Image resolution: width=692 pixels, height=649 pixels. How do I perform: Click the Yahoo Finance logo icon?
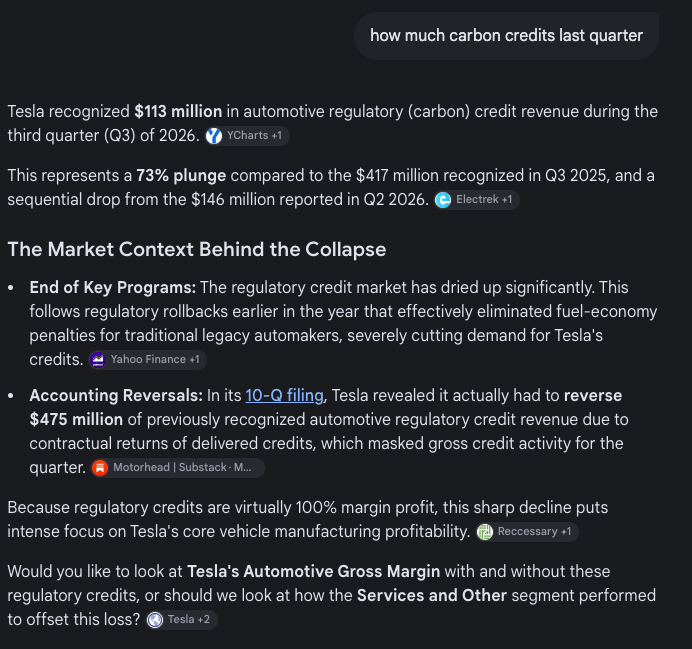[x=98, y=360]
